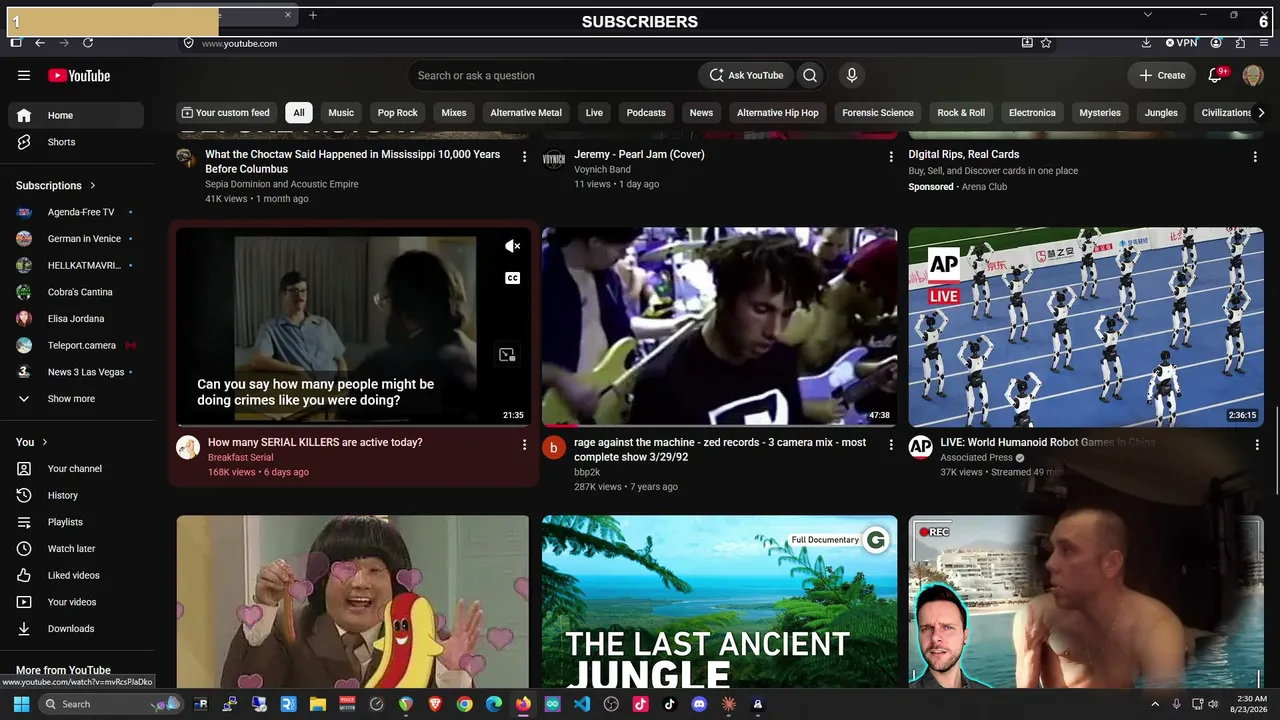
Task: Toggle closed captions on the video preview
Action: [x=512, y=278]
